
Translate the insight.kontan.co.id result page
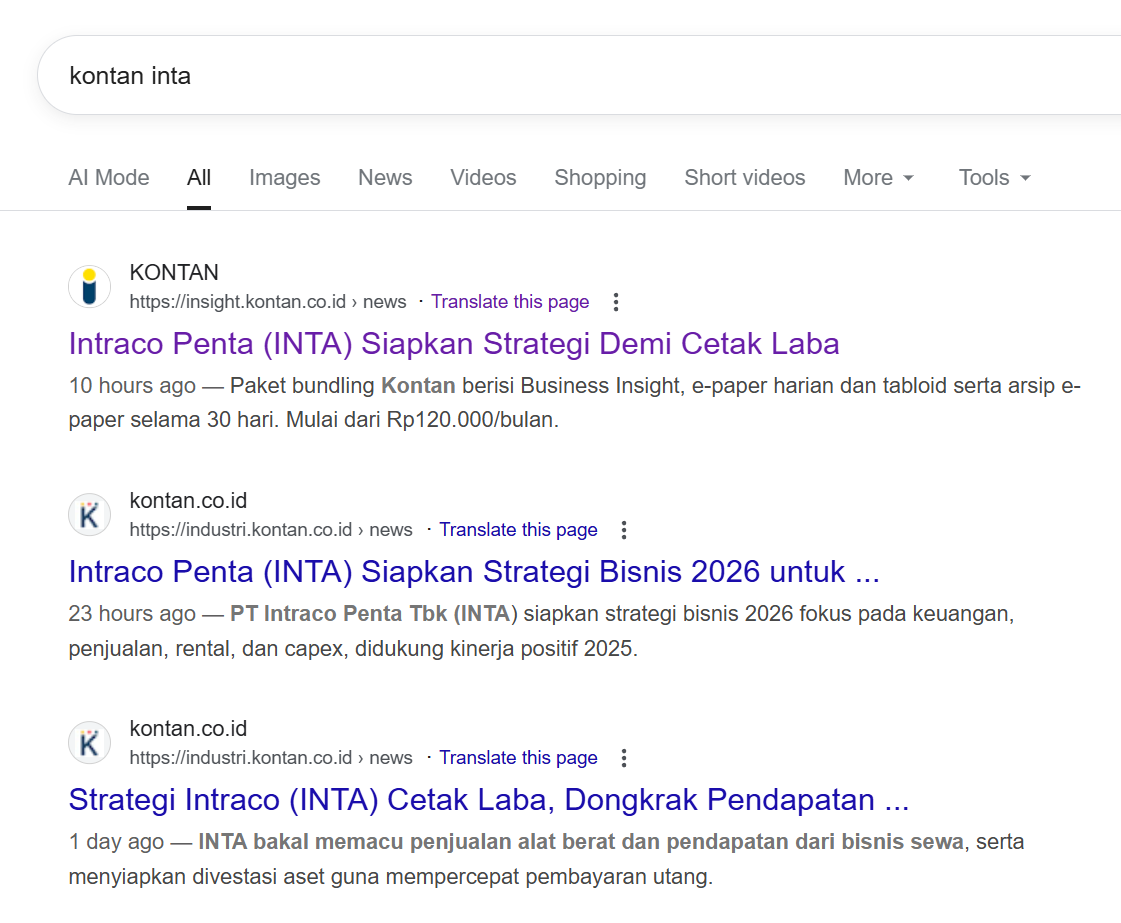[510, 302]
